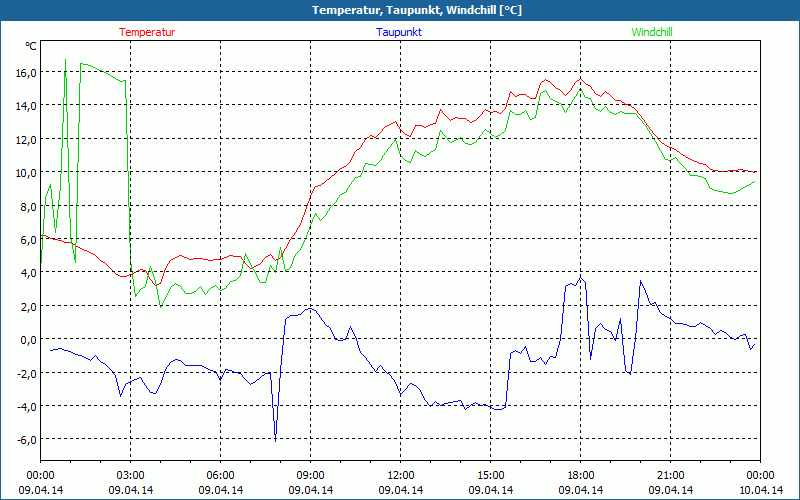Click the chart title Temperatur, Taupunkt, Windchill
Screen dimensions: 800x500
(x=417, y=10)
